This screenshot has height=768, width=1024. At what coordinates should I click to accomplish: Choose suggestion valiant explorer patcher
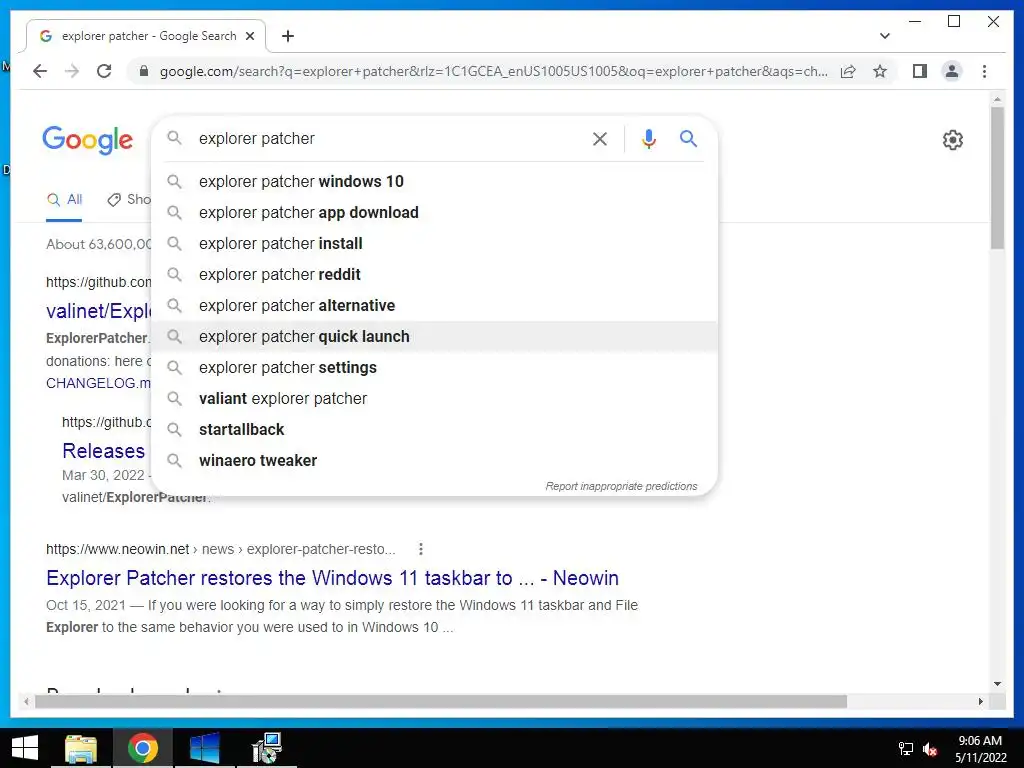coord(434,398)
